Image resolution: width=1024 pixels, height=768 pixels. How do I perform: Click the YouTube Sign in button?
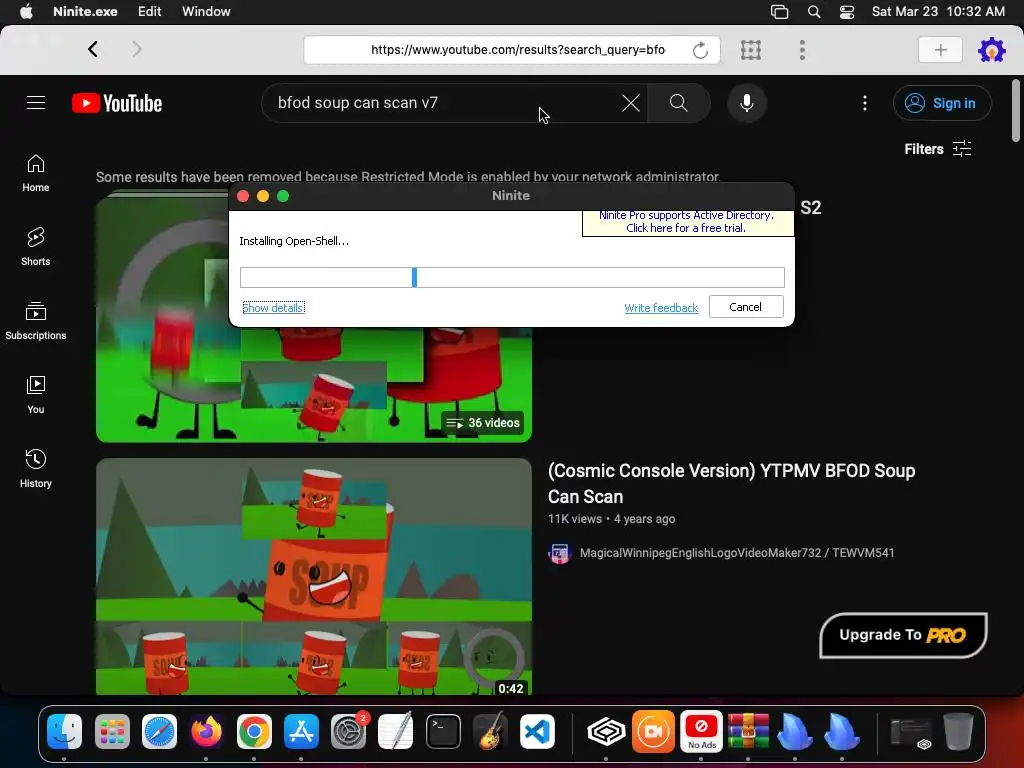click(942, 103)
